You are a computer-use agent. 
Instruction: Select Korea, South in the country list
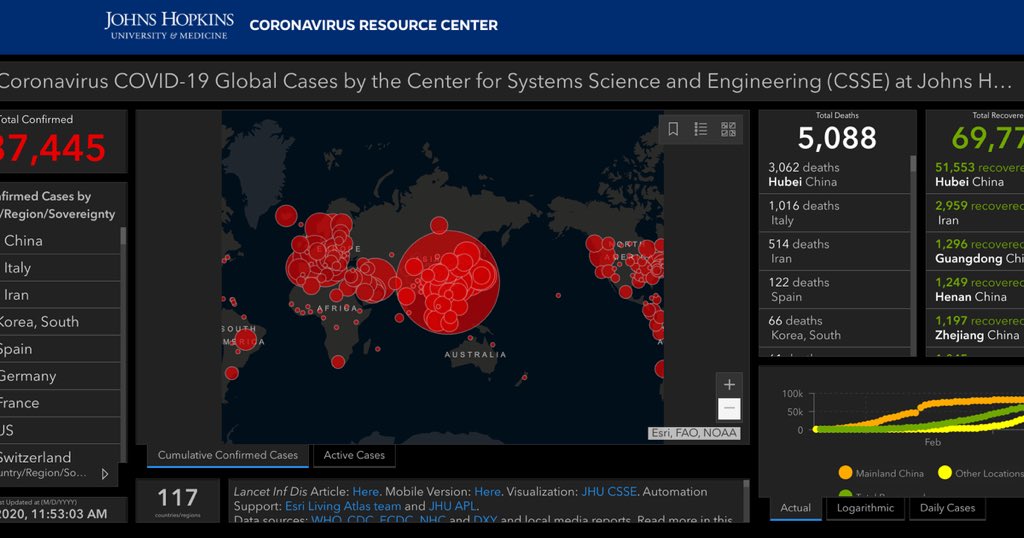60,322
